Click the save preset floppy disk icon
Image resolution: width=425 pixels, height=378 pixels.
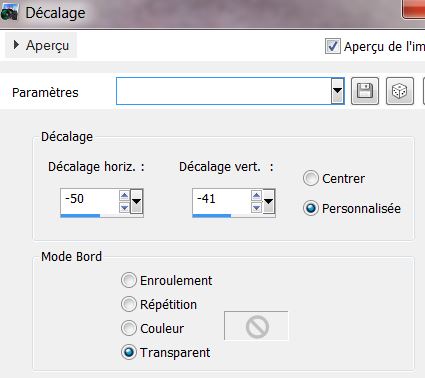pyautogui.click(x=365, y=91)
